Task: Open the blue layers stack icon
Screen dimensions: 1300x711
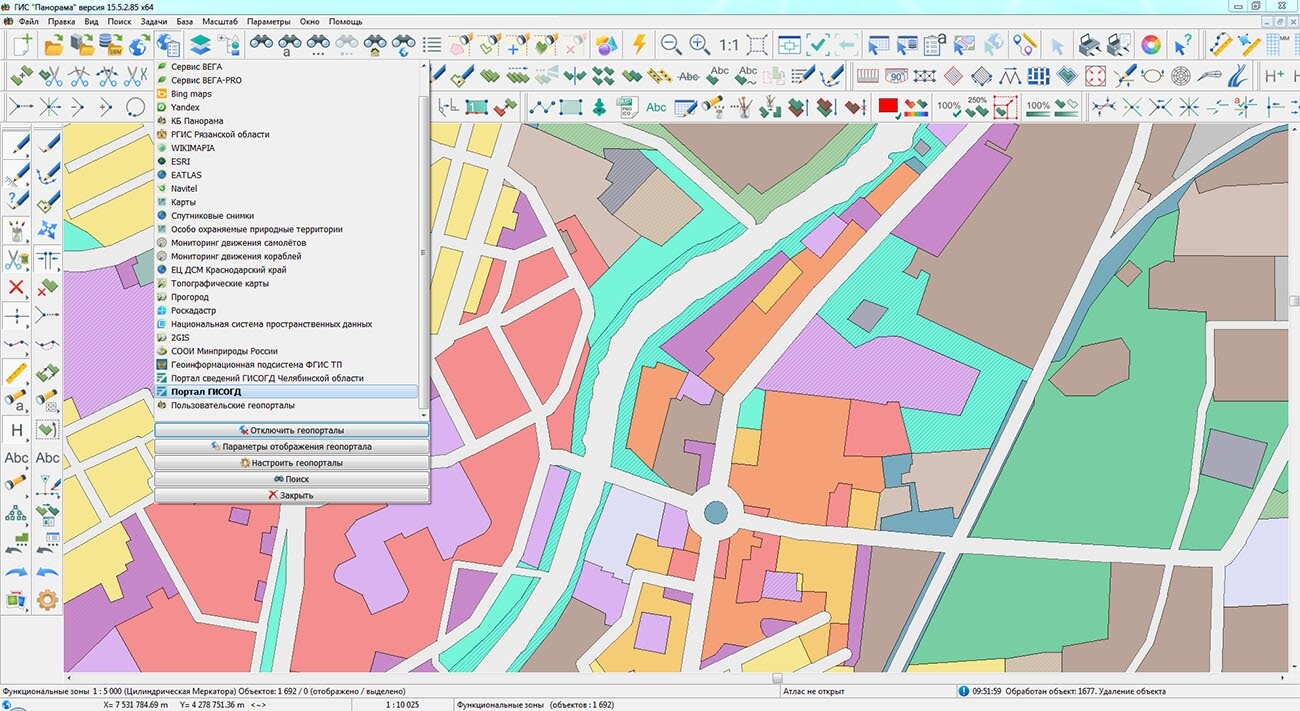Action: [x=200, y=45]
